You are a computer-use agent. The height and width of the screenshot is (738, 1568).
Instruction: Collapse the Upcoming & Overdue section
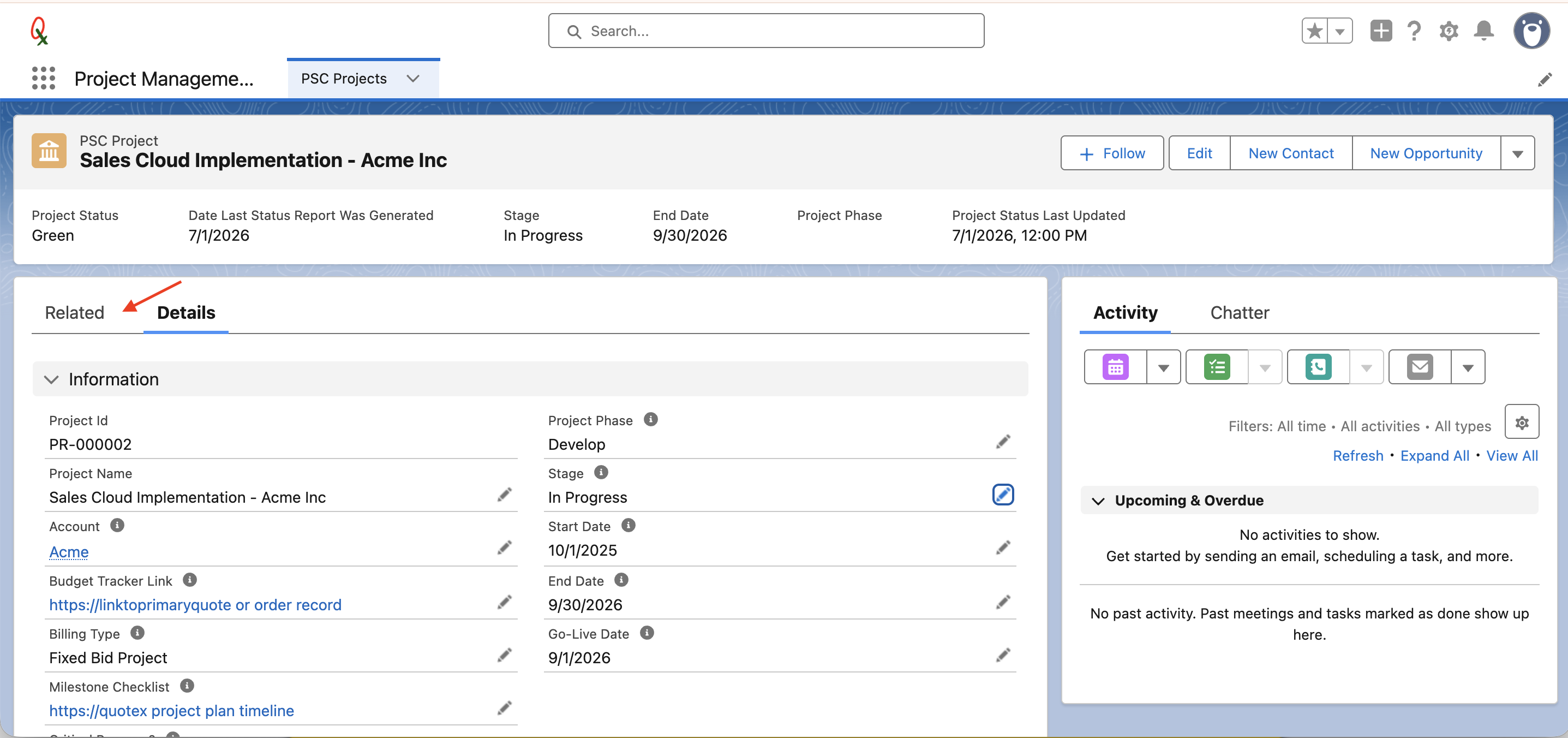pos(1098,501)
